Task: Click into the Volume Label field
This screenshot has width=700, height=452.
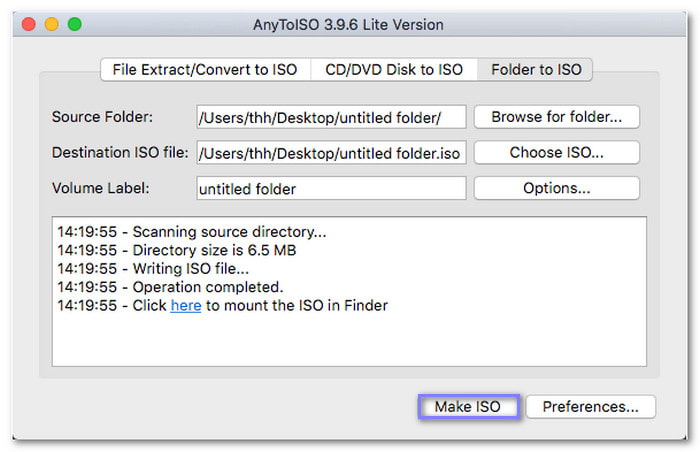Action: pyautogui.click(x=331, y=188)
